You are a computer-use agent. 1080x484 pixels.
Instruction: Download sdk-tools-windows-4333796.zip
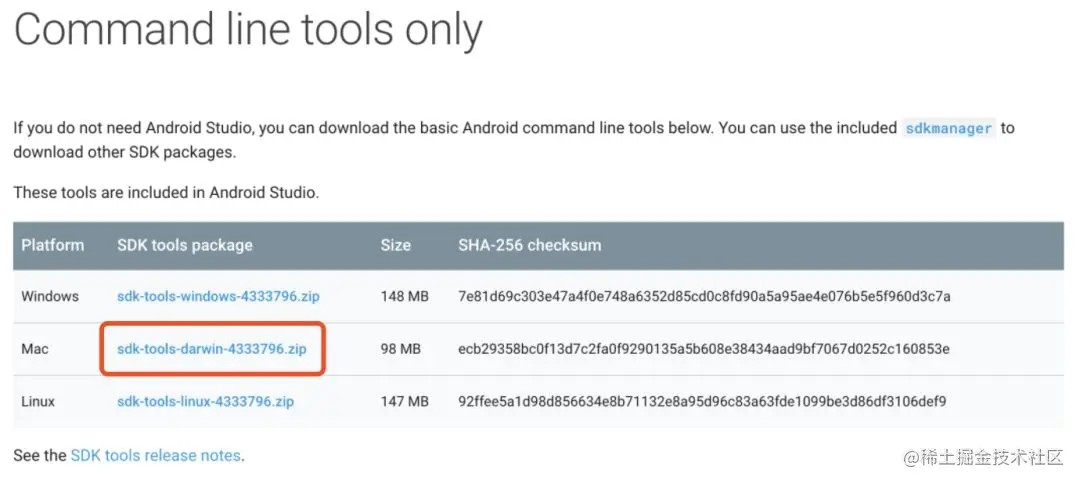click(218, 297)
